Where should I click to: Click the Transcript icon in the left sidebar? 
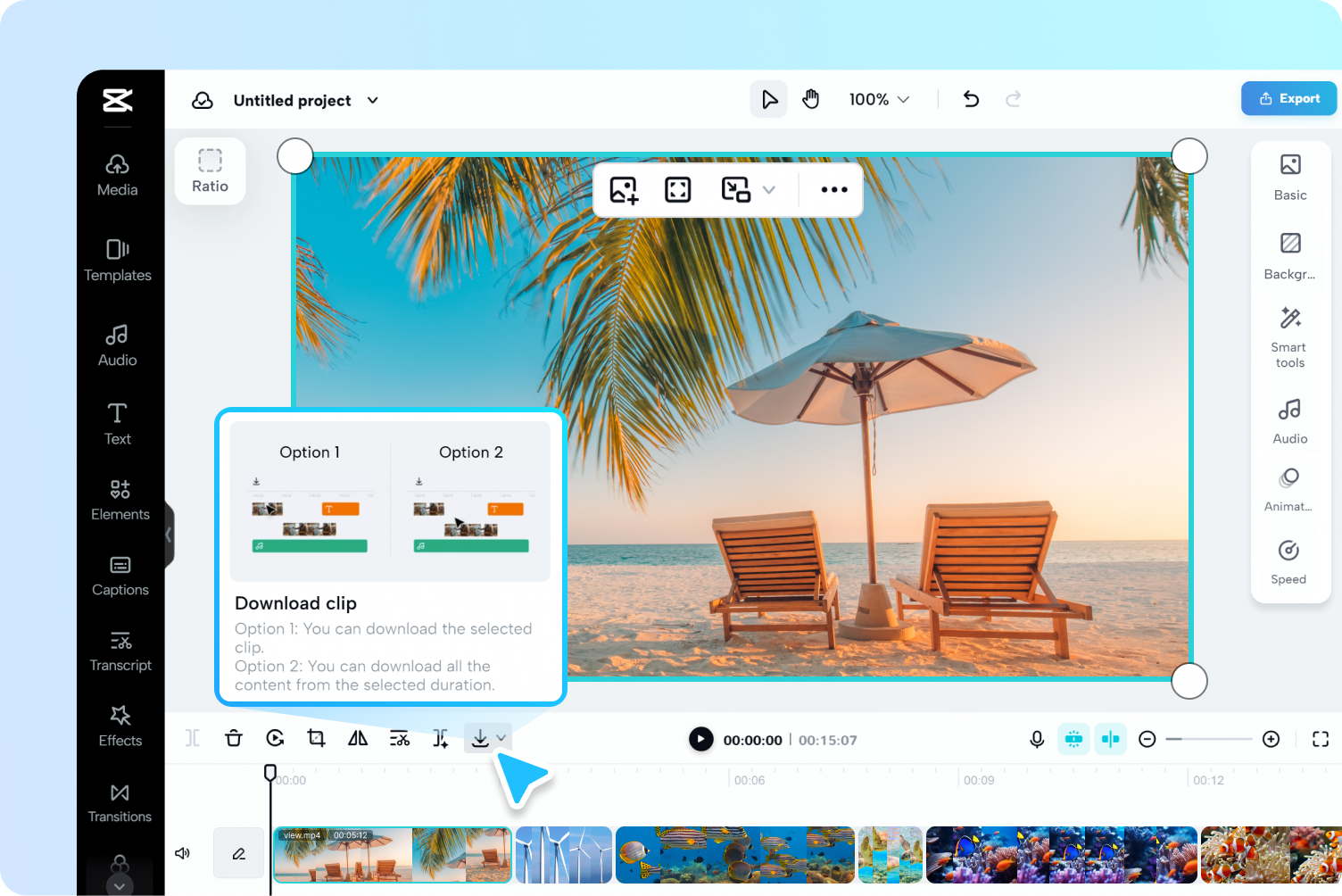pyautogui.click(x=120, y=651)
